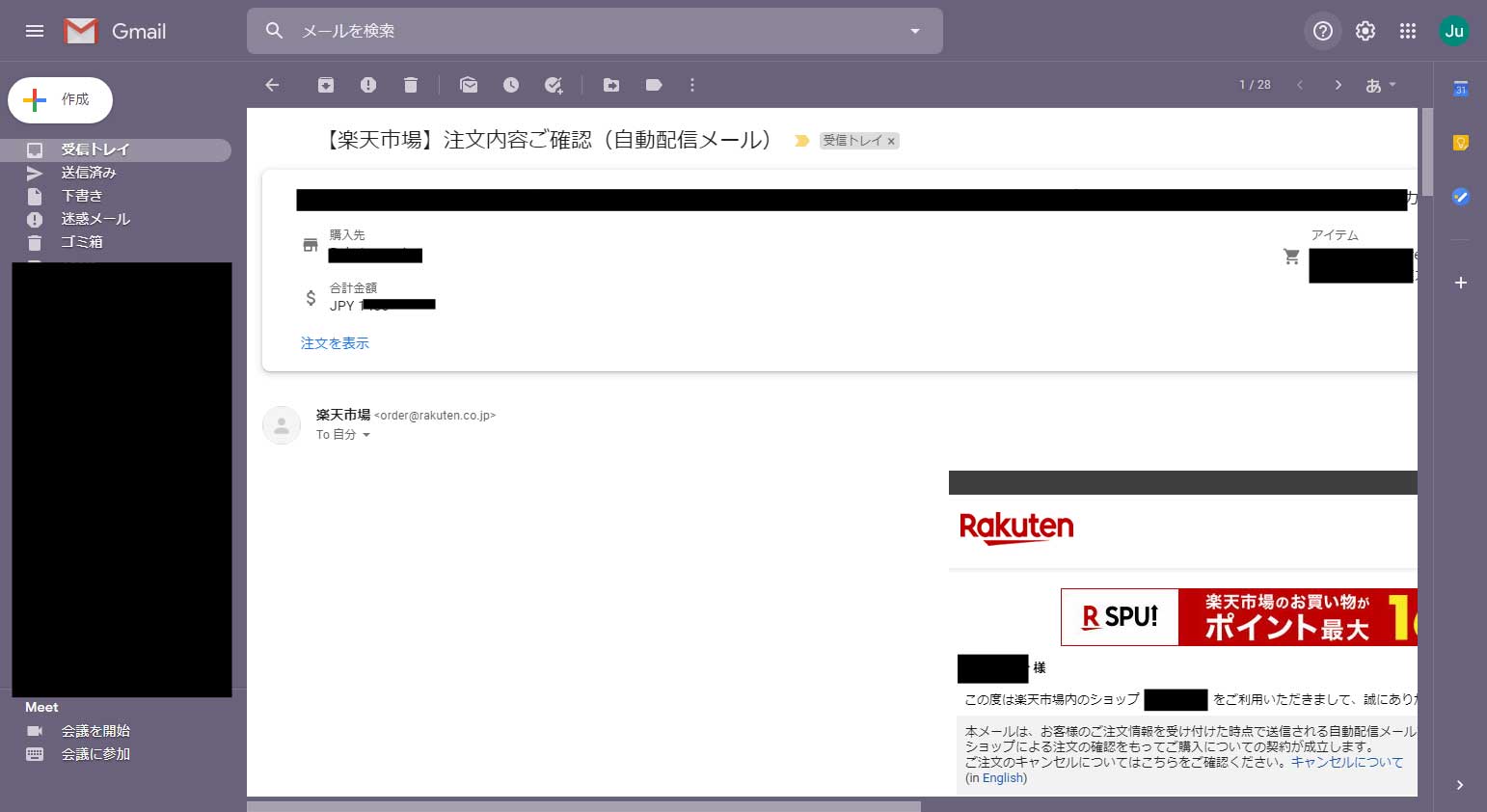Image resolution: width=1487 pixels, height=812 pixels.
Task: Click the 楽天市場 sender name
Action: [x=343, y=415]
